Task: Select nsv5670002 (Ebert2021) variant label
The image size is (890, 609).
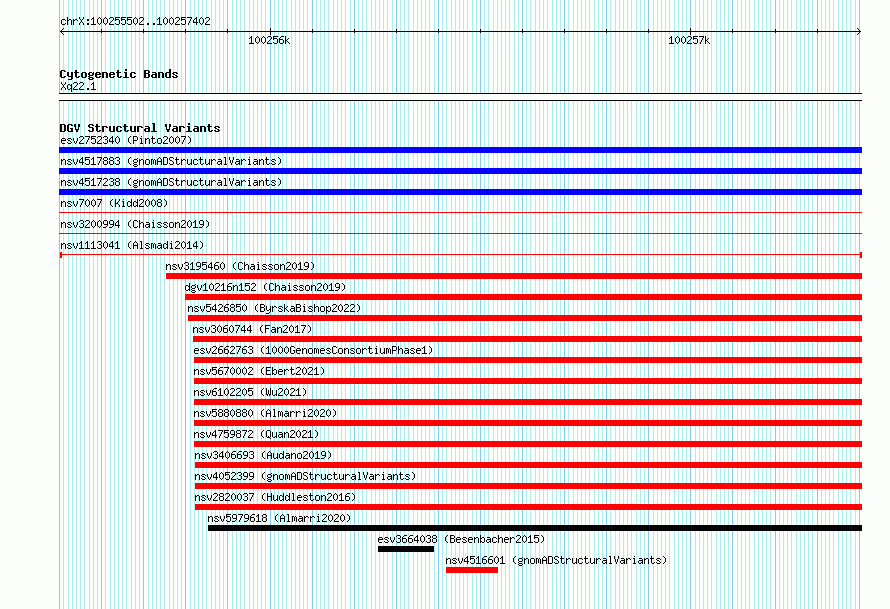Action: point(259,371)
